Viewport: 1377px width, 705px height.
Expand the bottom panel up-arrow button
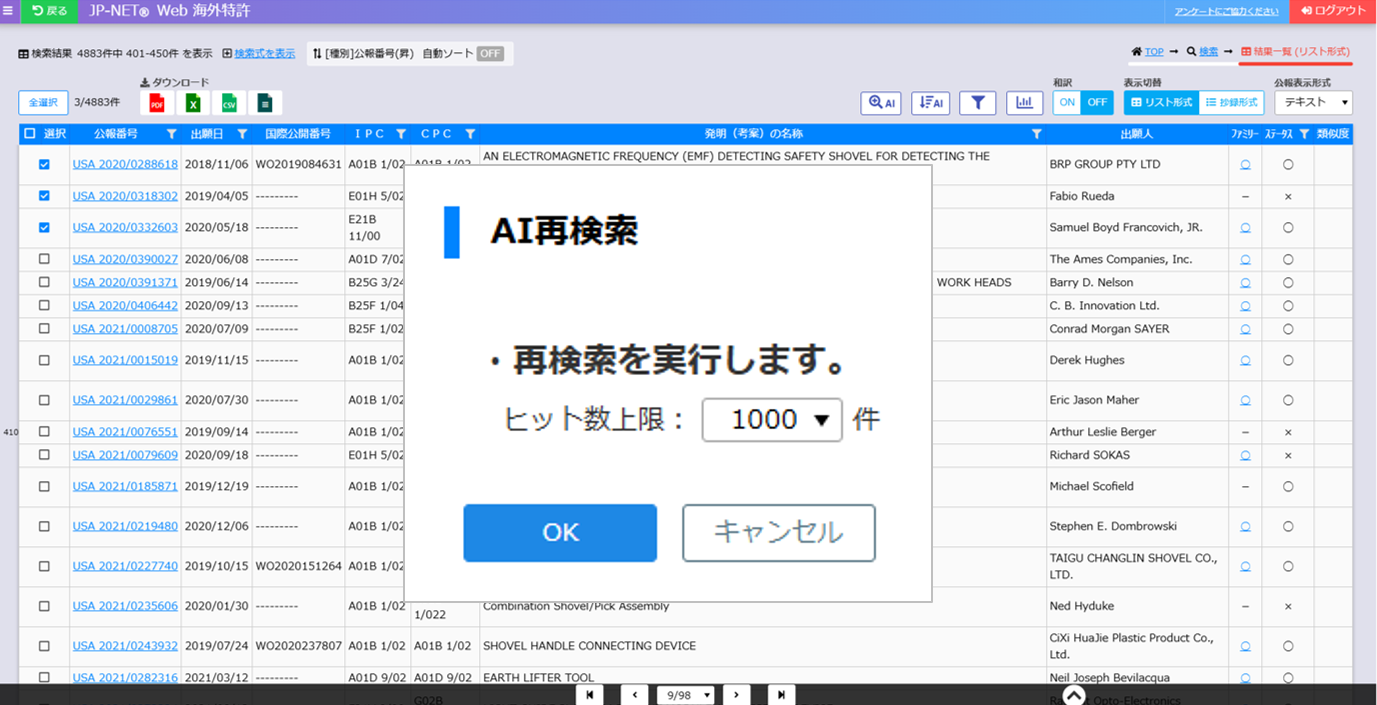point(1073,694)
